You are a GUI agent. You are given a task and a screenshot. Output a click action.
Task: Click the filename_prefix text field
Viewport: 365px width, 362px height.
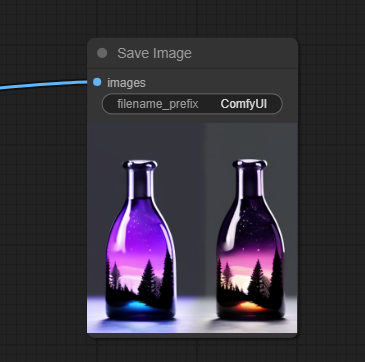tap(192, 104)
